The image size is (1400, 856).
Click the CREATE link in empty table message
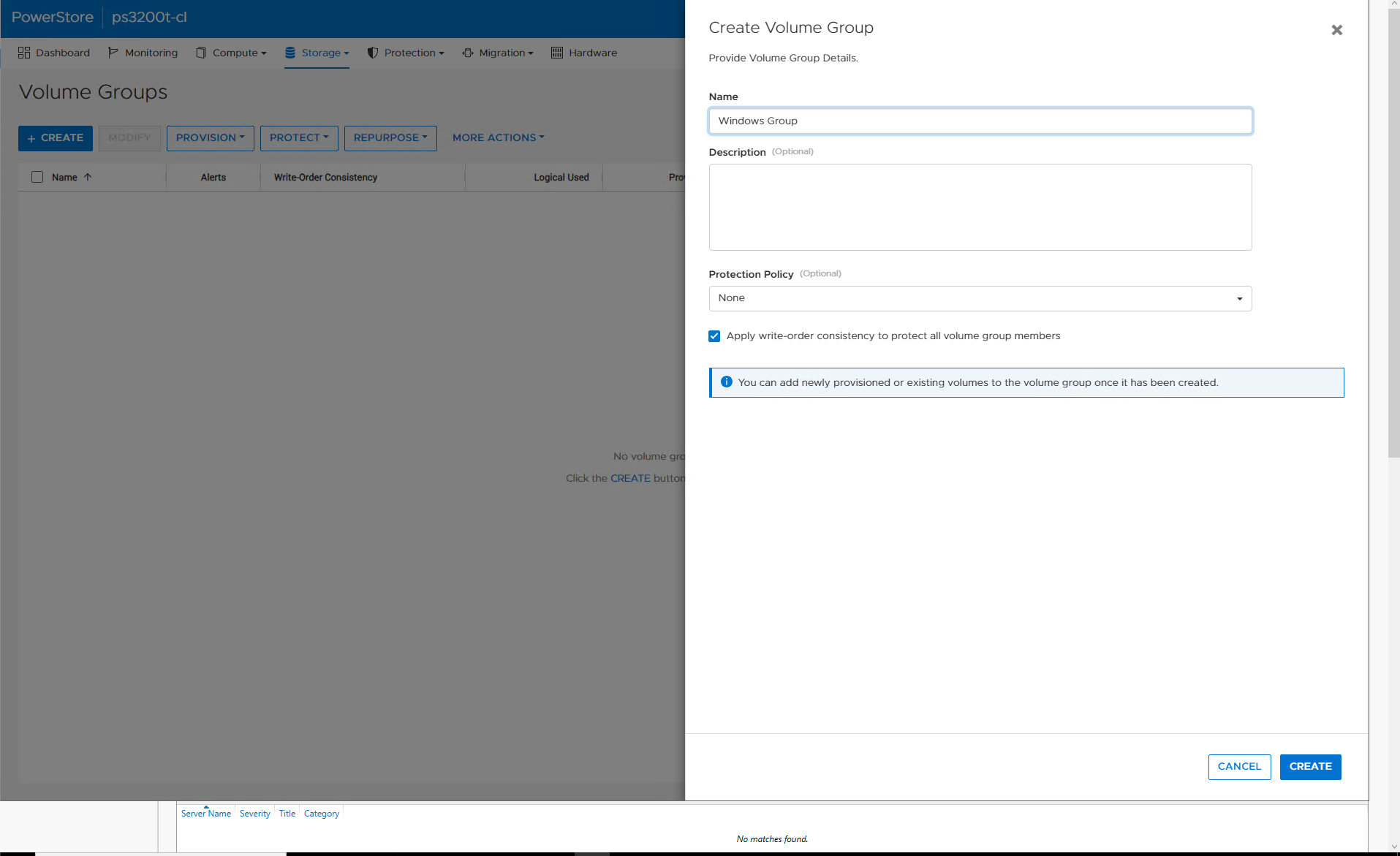[x=630, y=478]
